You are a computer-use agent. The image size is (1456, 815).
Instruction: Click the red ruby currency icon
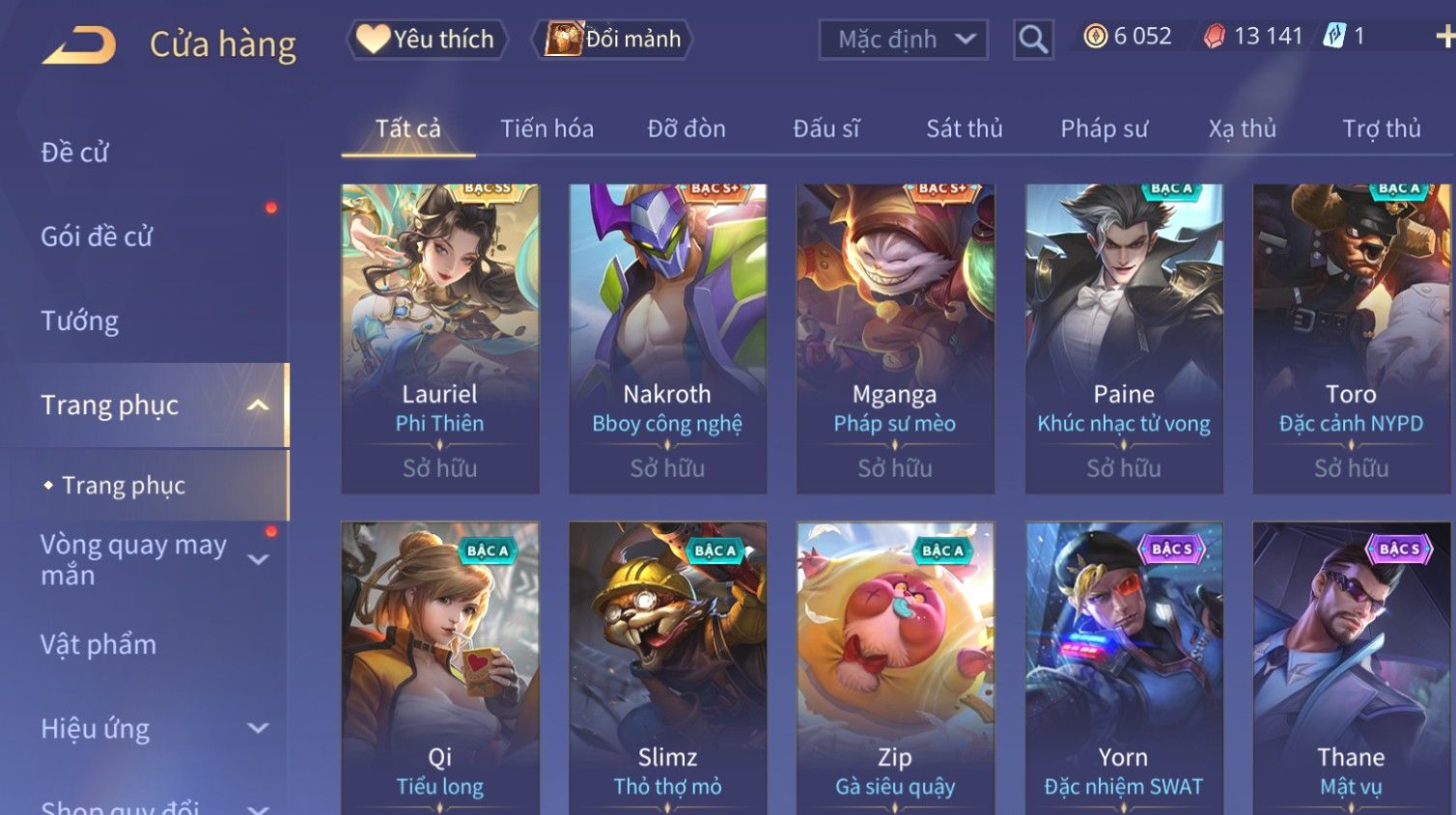point(1214,37)
